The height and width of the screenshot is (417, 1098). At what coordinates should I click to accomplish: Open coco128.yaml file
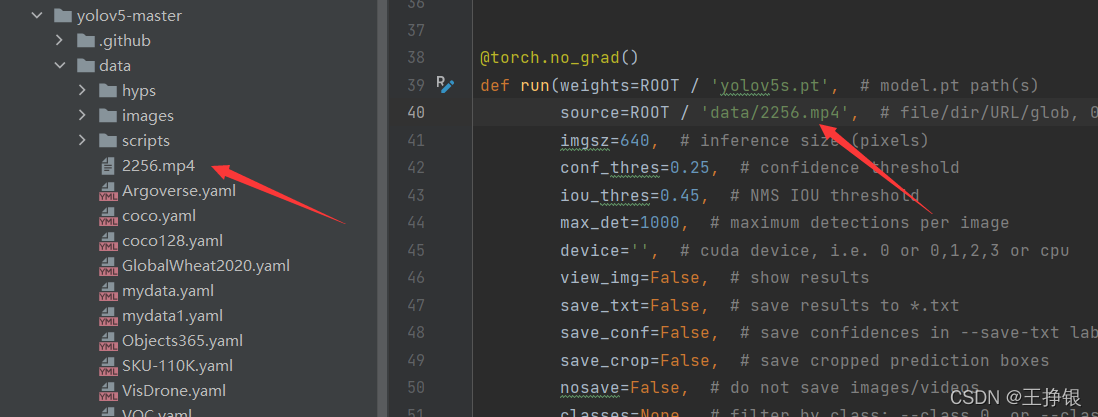(172, 241)
